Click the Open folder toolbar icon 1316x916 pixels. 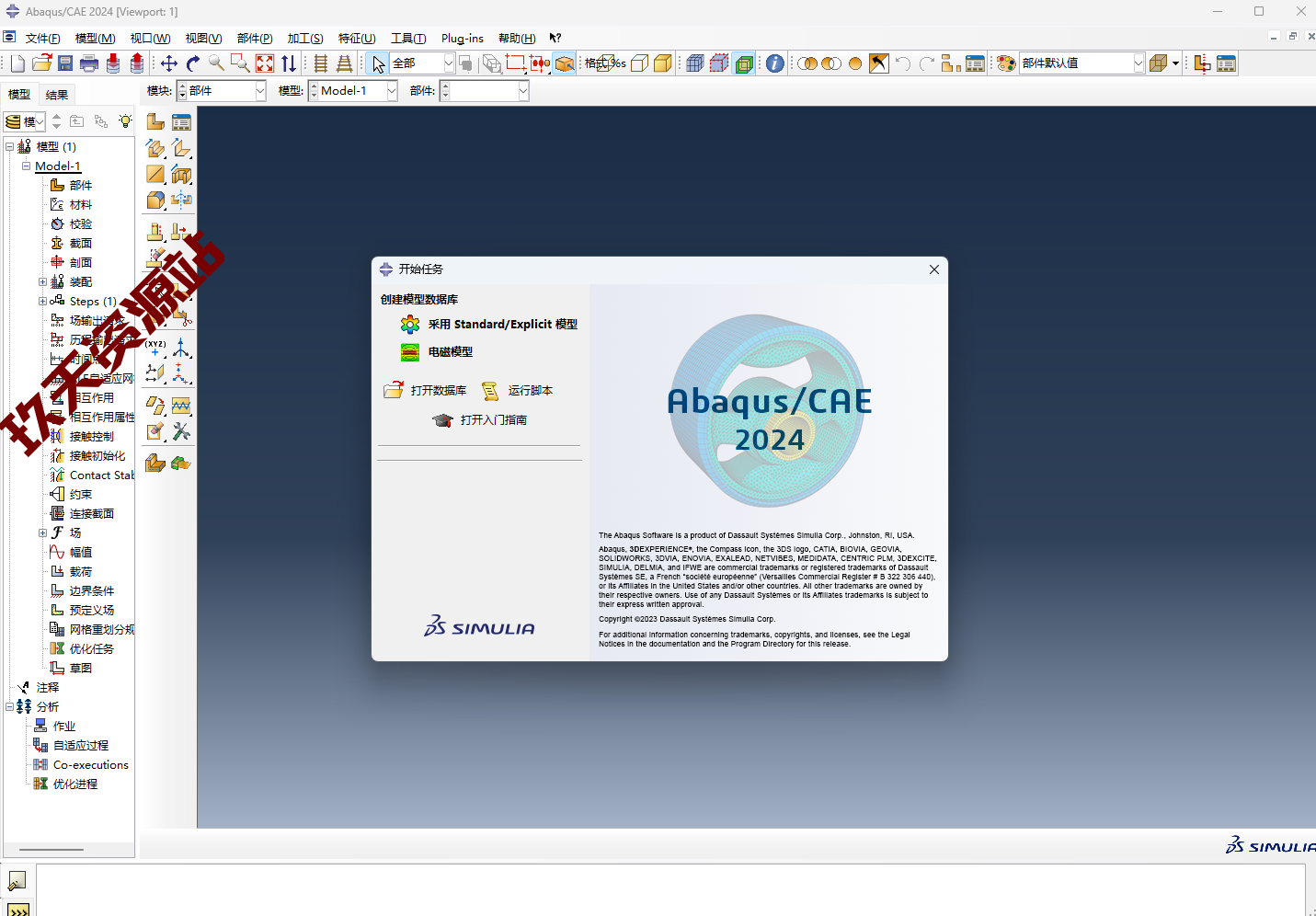pyautogui.click(x=41, y=63)
